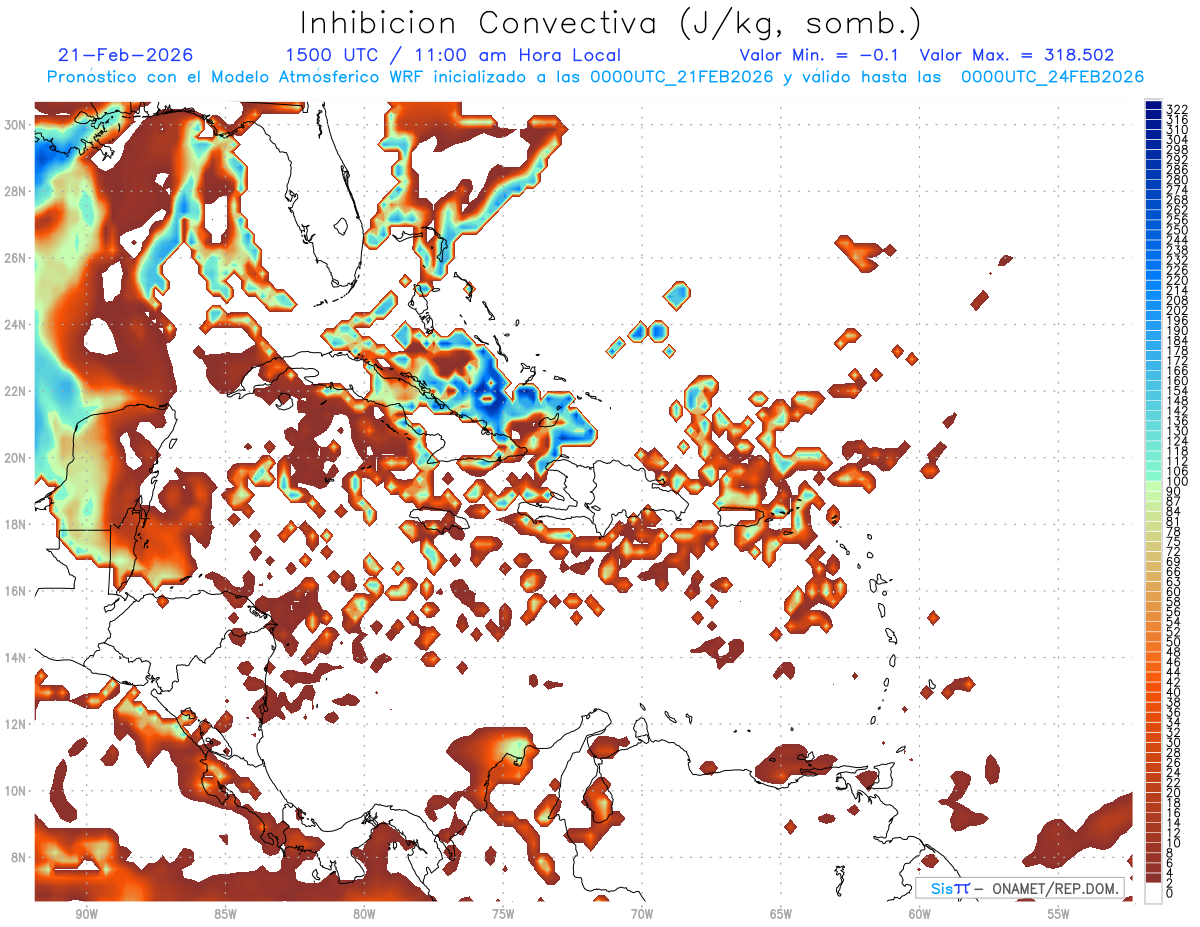Click the '14N' latitude label
The height and width of the screenshot is (927, 1200).
coord(15,658)
